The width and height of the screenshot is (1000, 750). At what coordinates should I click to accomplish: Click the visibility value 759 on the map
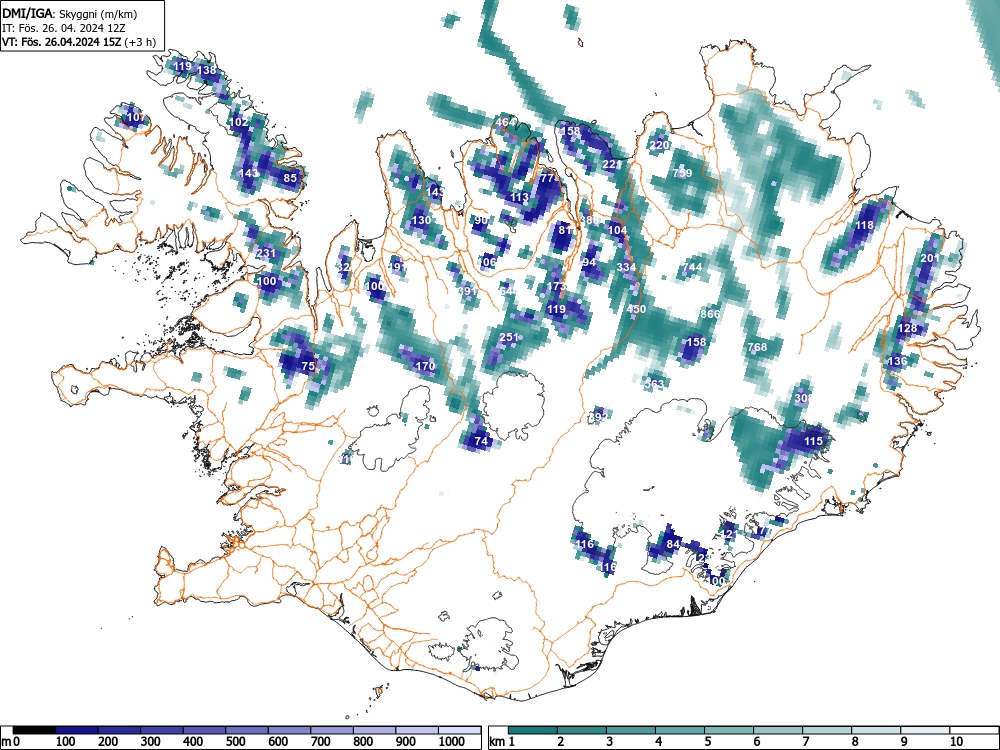682,173
